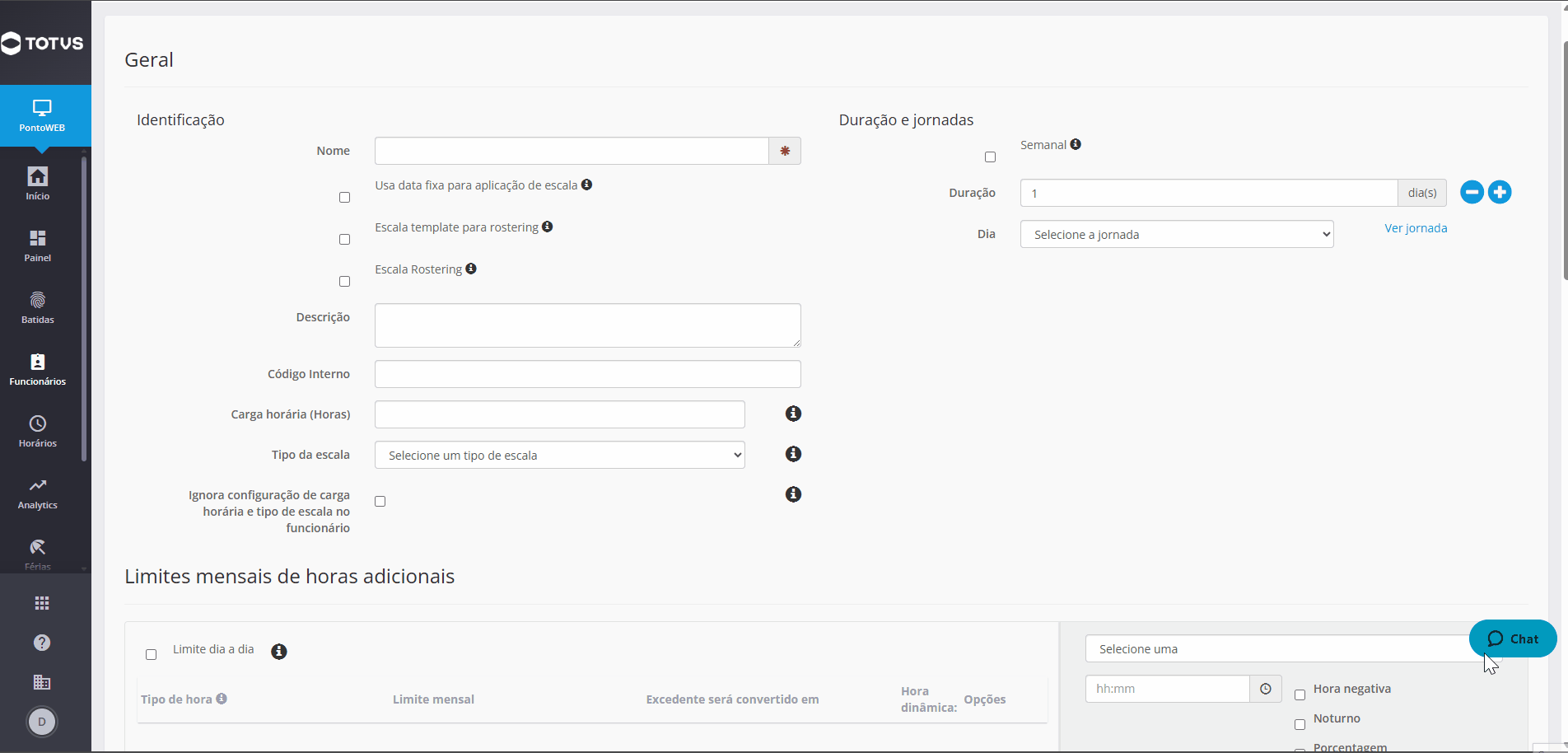Show info for Escala template para rostering
1568x753 pixels.
[547, 227]
